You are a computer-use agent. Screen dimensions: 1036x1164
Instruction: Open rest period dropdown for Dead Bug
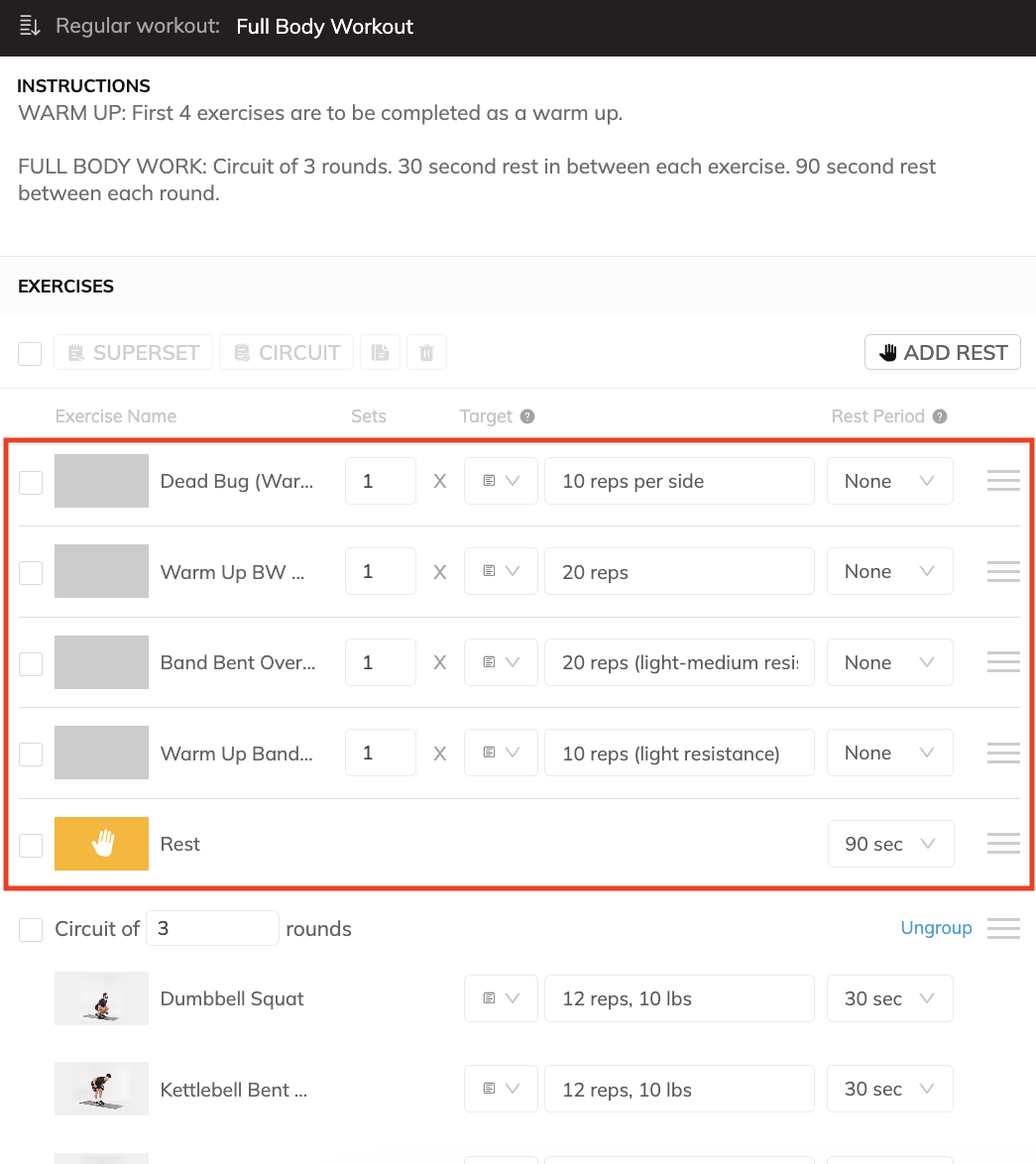tap(890, 481)
